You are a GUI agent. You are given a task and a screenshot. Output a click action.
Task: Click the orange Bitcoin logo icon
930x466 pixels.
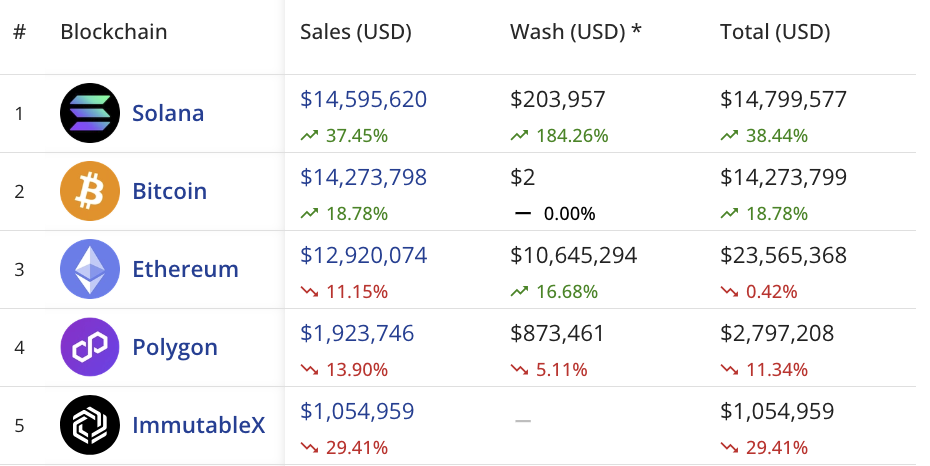(90, 191)
